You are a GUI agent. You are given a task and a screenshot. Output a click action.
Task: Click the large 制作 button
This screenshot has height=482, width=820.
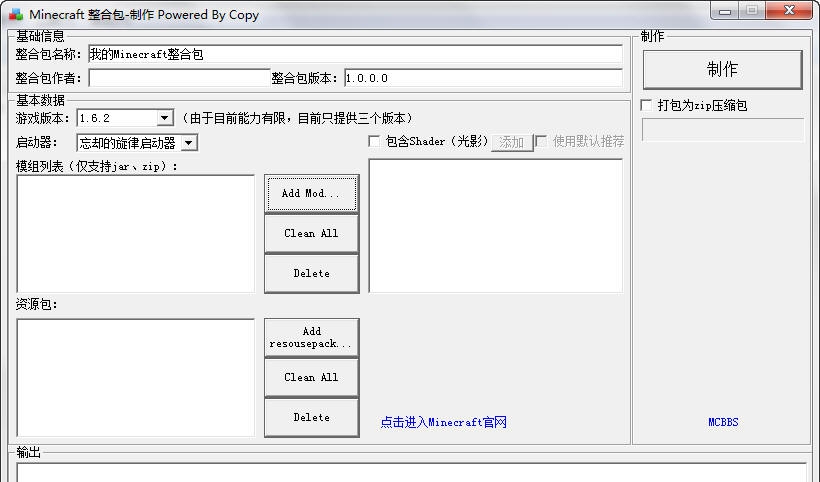pos(723,70)
